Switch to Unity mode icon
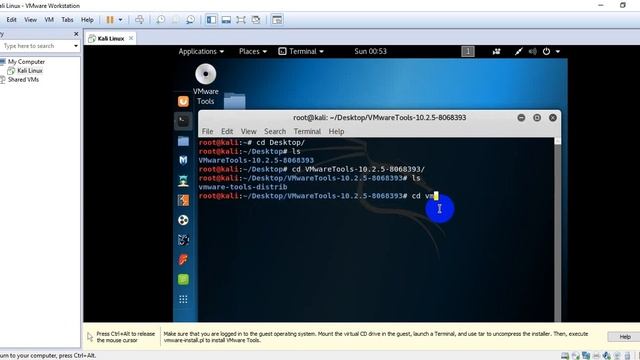This screenshot has width=640, height=360. 256,20
